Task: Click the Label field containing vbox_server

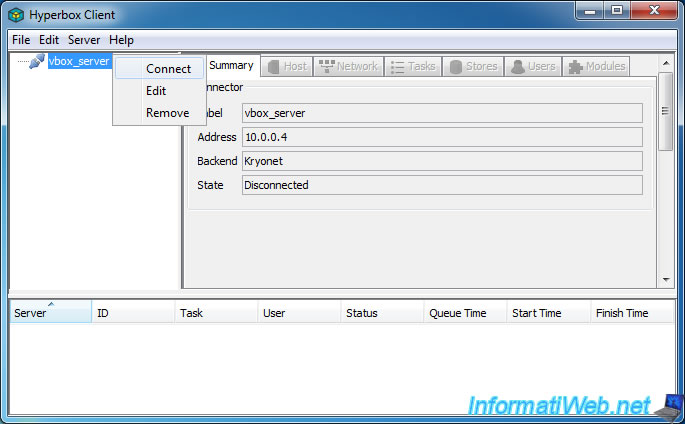Action: point(442,113)
